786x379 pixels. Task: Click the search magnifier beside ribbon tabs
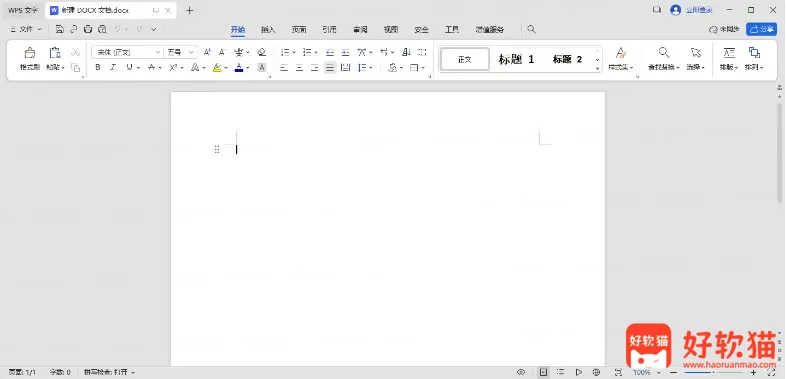click(531, 30)
